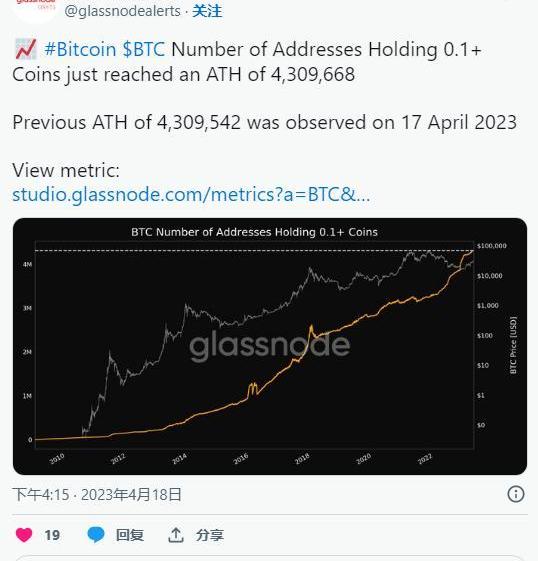
Task: Click the @glassnodealerts handle
Action: click(x=122, y=11)
